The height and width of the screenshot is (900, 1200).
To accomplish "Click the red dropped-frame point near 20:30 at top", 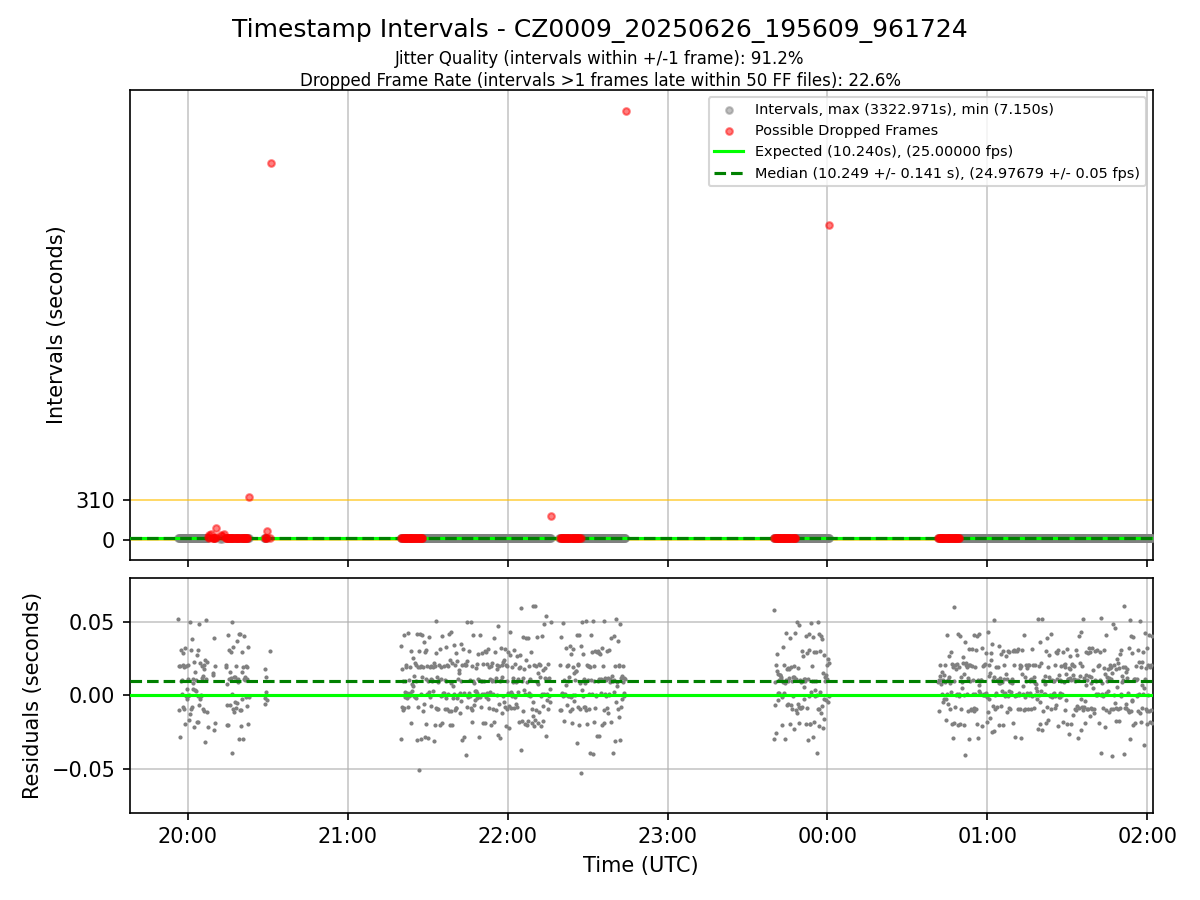I will [x=271, y=163].
